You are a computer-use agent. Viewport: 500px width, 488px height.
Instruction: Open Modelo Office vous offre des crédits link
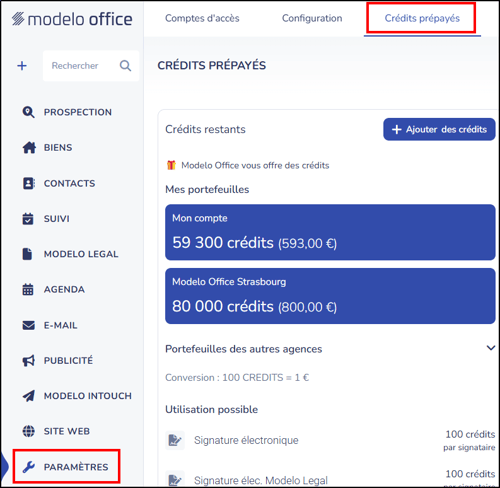255,165
